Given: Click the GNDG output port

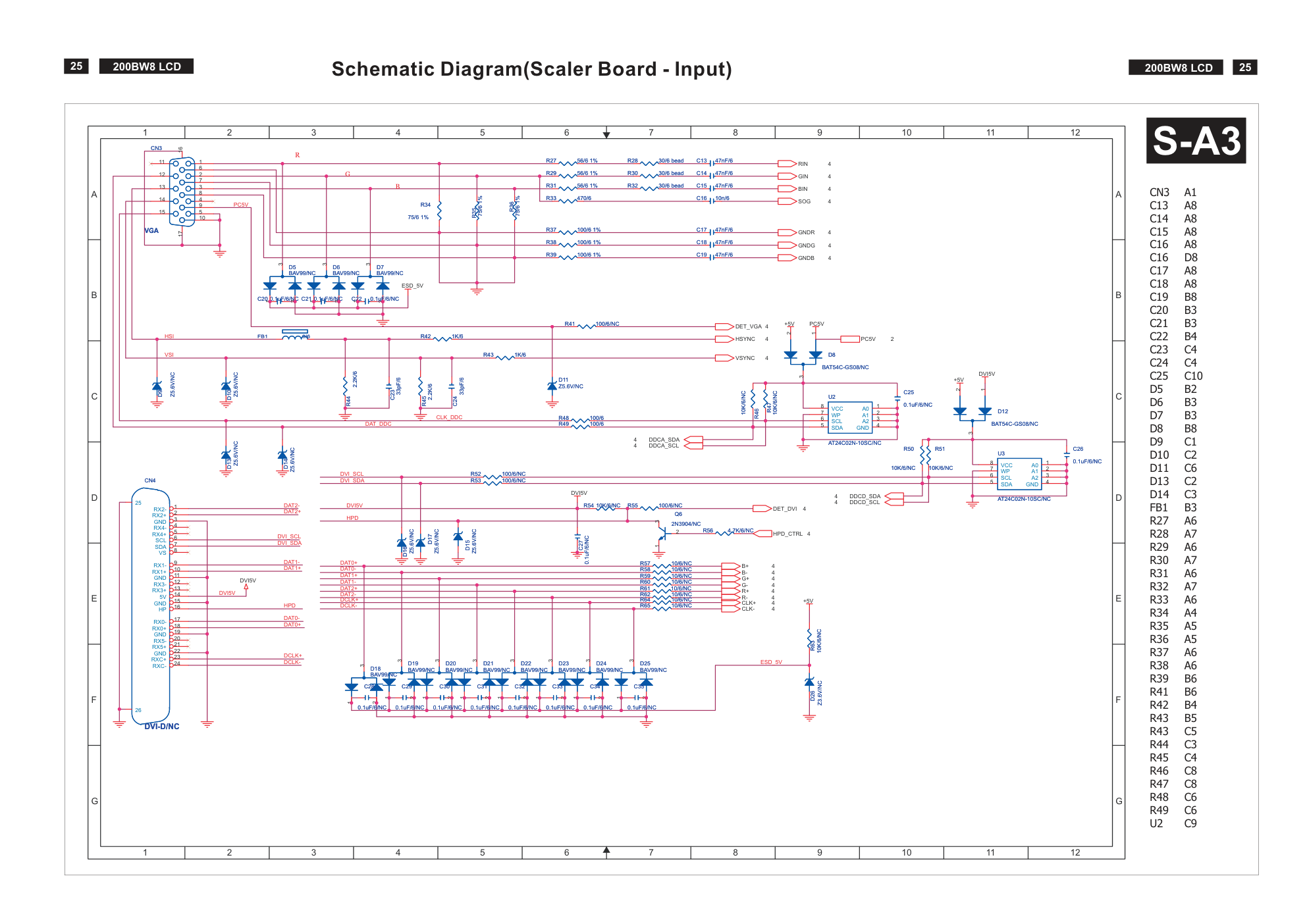Looking at the screenshot, I should 787,245.
